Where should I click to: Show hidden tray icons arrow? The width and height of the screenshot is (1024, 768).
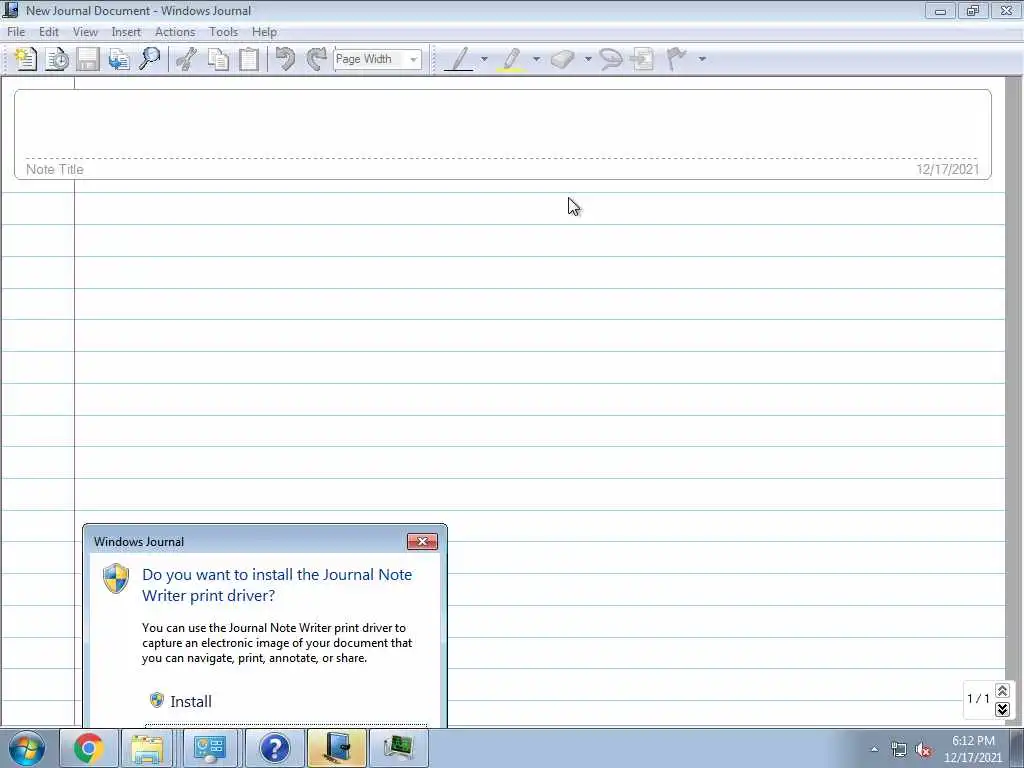(x=874, y=749)
